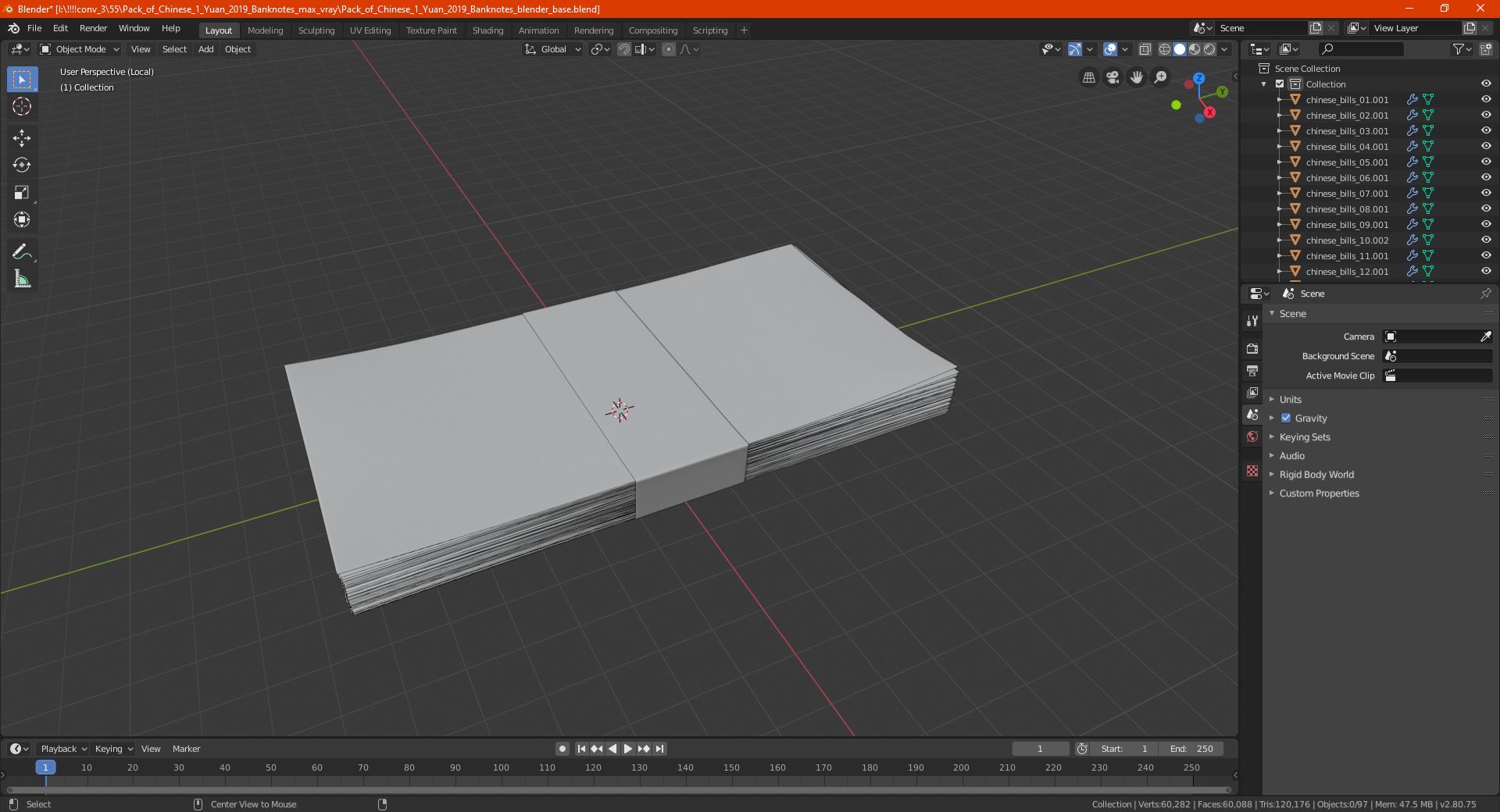
Task: Select the Transform tool
Action: pyautogui.click(x=22, y=219)
